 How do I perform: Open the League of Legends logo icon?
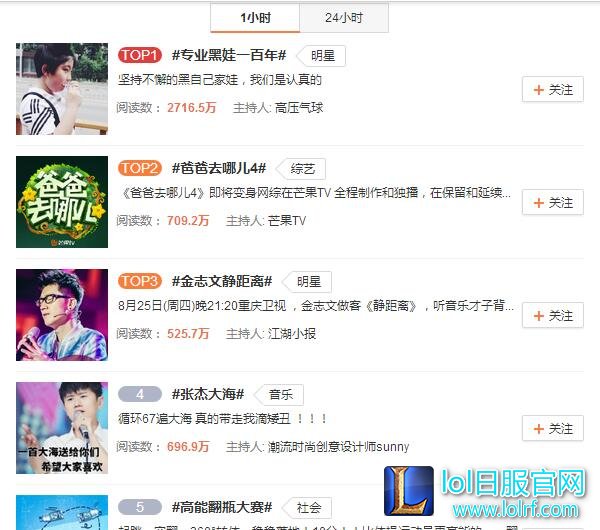pos(409,491)
